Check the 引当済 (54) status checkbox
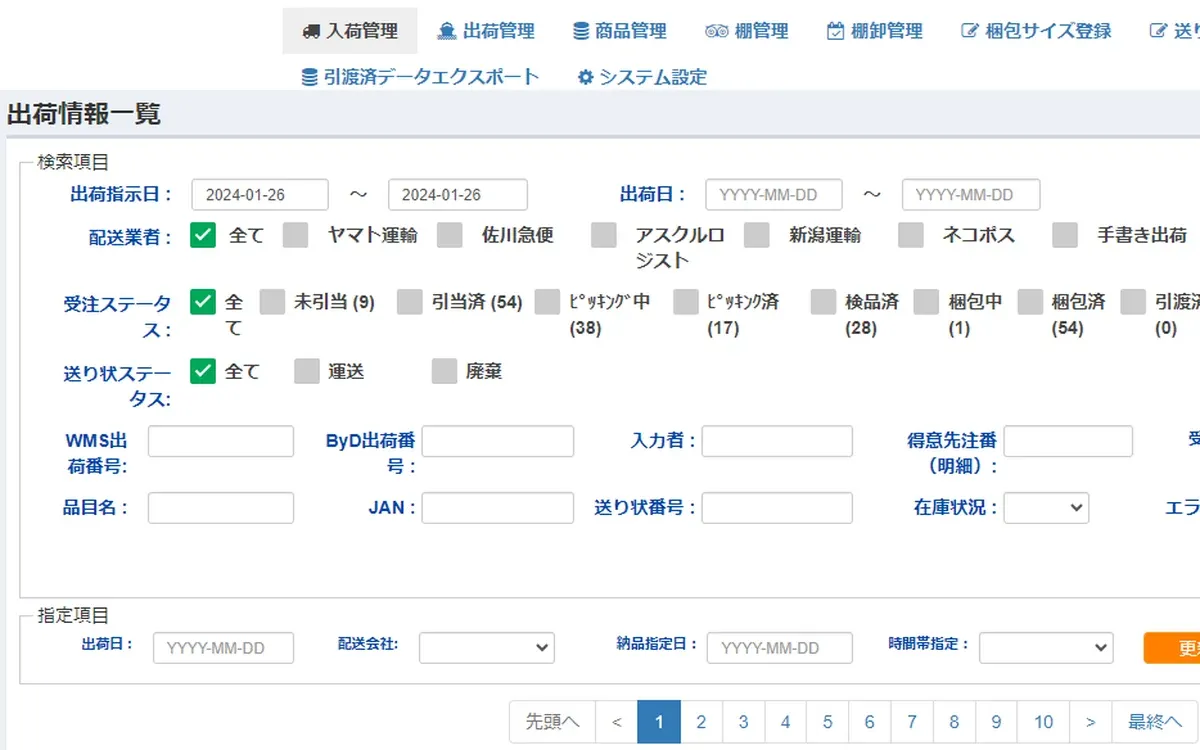 (410, 302)
